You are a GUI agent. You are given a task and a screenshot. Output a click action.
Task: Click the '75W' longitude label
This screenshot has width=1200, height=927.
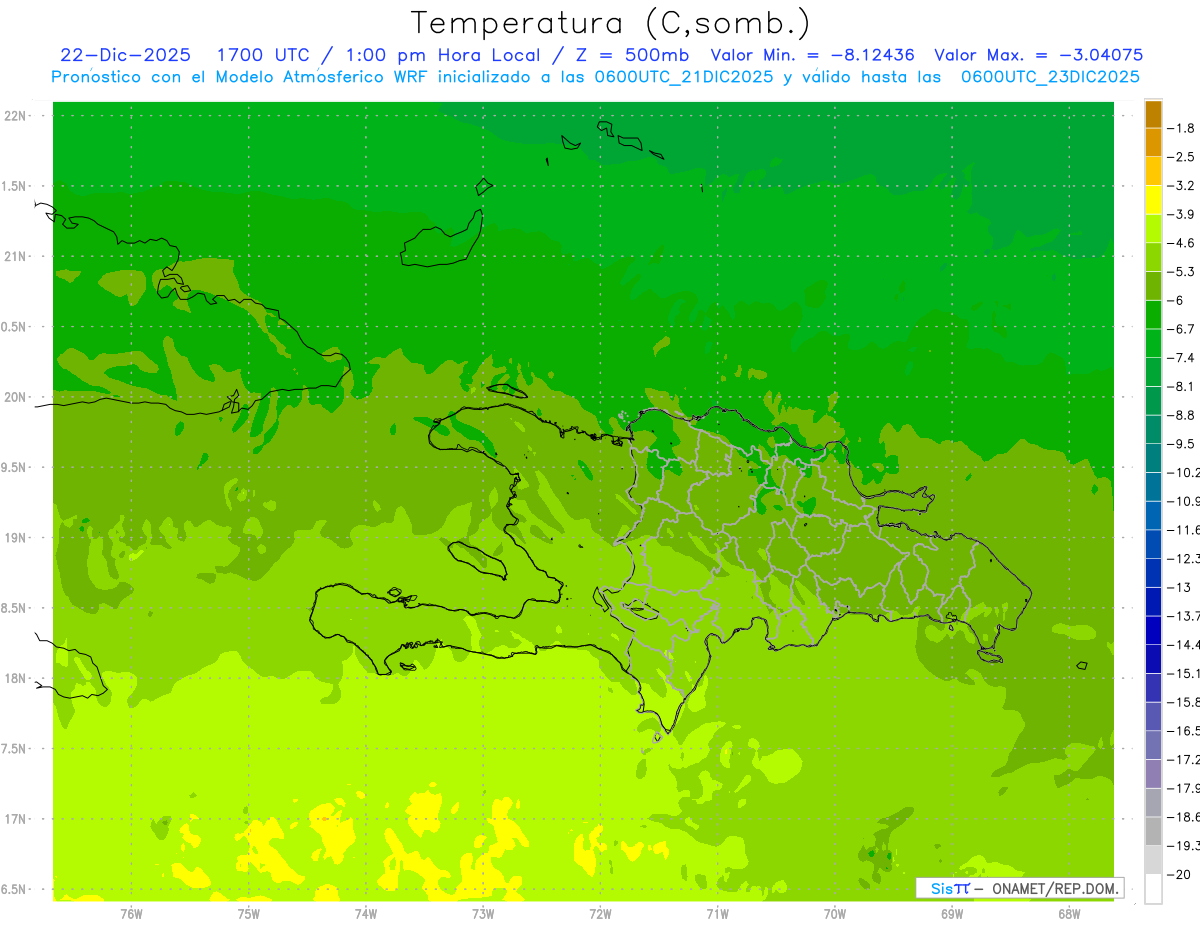point(249,914)
